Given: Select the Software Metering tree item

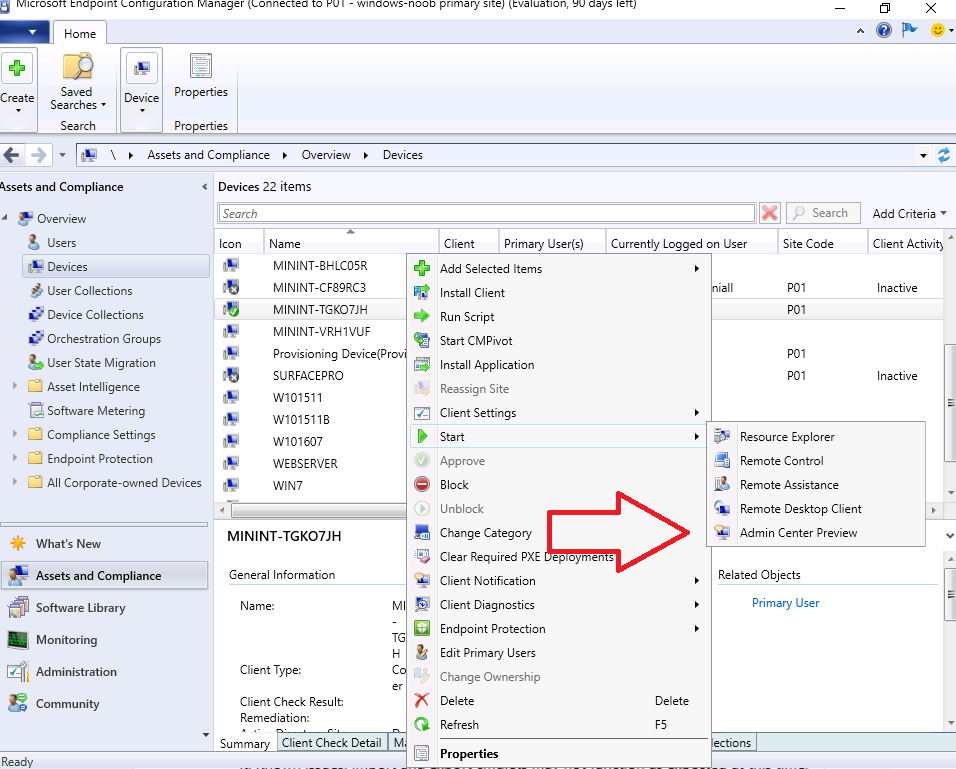Looking at the screenshot, I should click(x=96, y=411).
